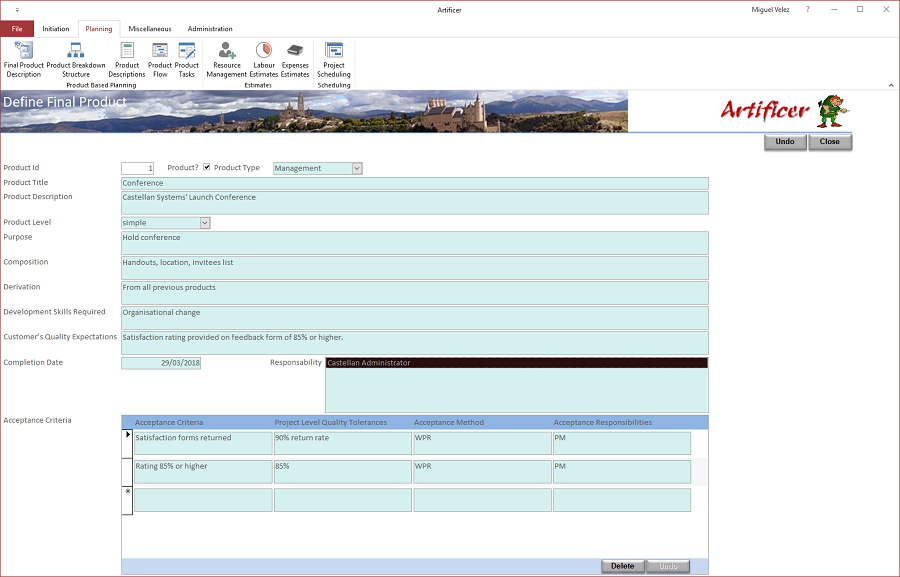The width and height of the screenshot is (900, 577).
Task: Click empty Quality Tolerances cell in new row
Action: [x=343, y=500]
